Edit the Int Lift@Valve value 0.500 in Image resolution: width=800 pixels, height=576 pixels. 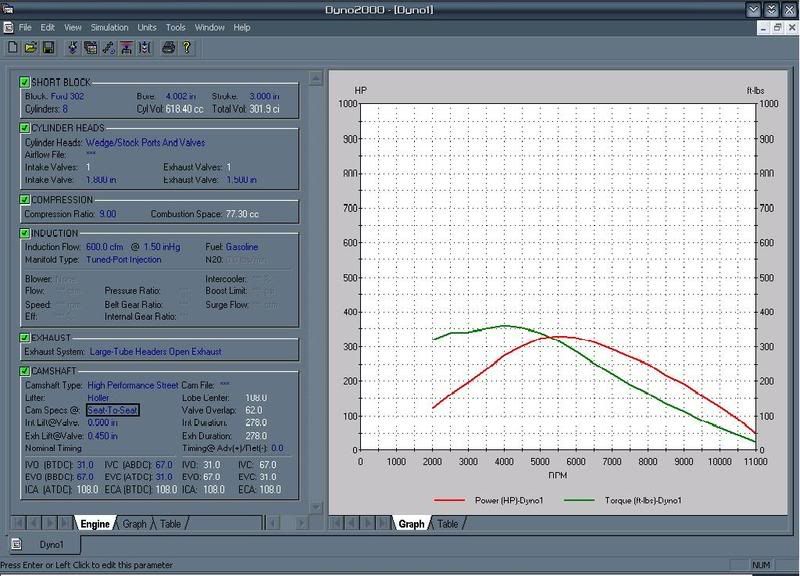103,423
